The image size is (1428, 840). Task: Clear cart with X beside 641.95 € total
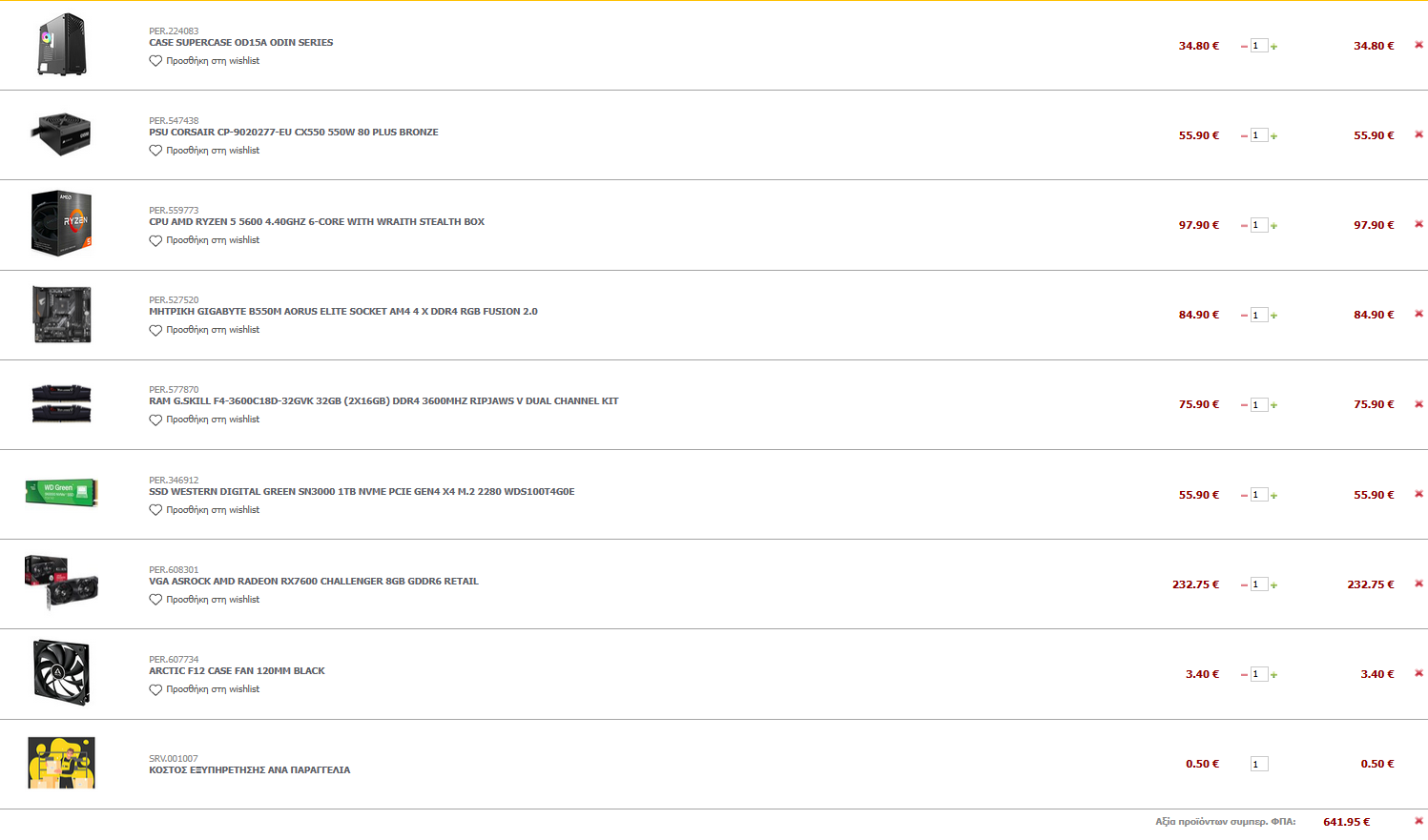click(1418, 821)
